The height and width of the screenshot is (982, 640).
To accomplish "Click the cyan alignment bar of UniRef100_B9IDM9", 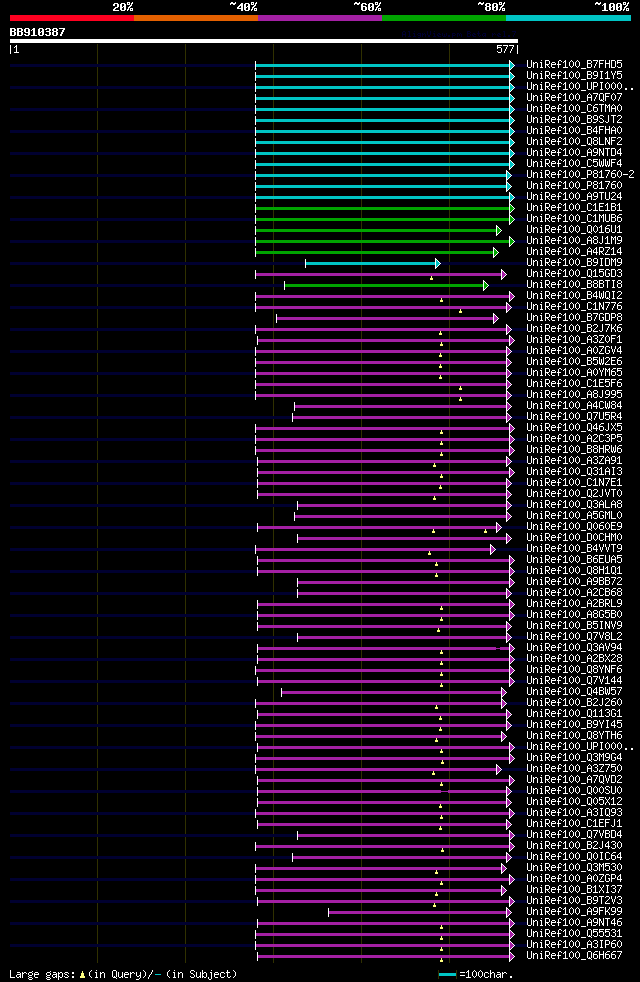I will pos(373,264).
